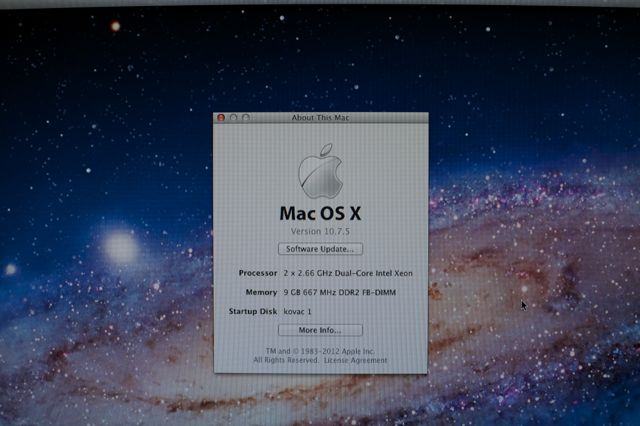Click the 'Processor' label

(x=258, y=273)
